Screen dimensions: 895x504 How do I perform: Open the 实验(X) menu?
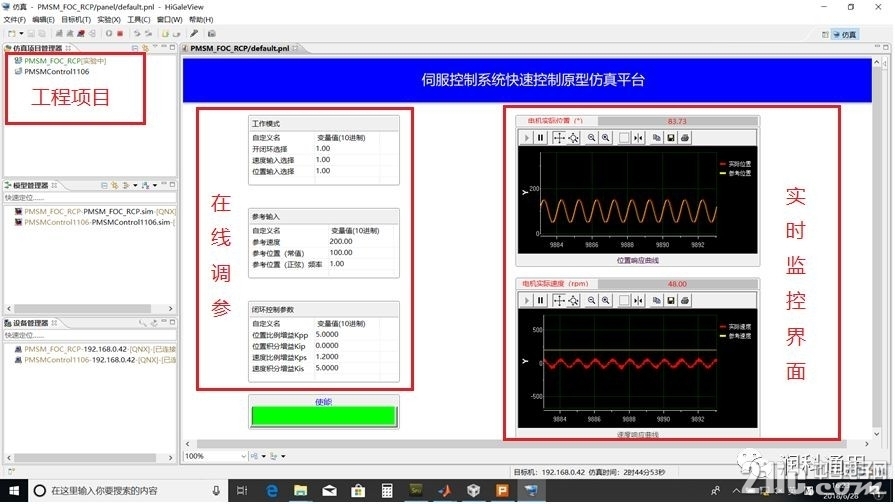click(x=108, y=19)
